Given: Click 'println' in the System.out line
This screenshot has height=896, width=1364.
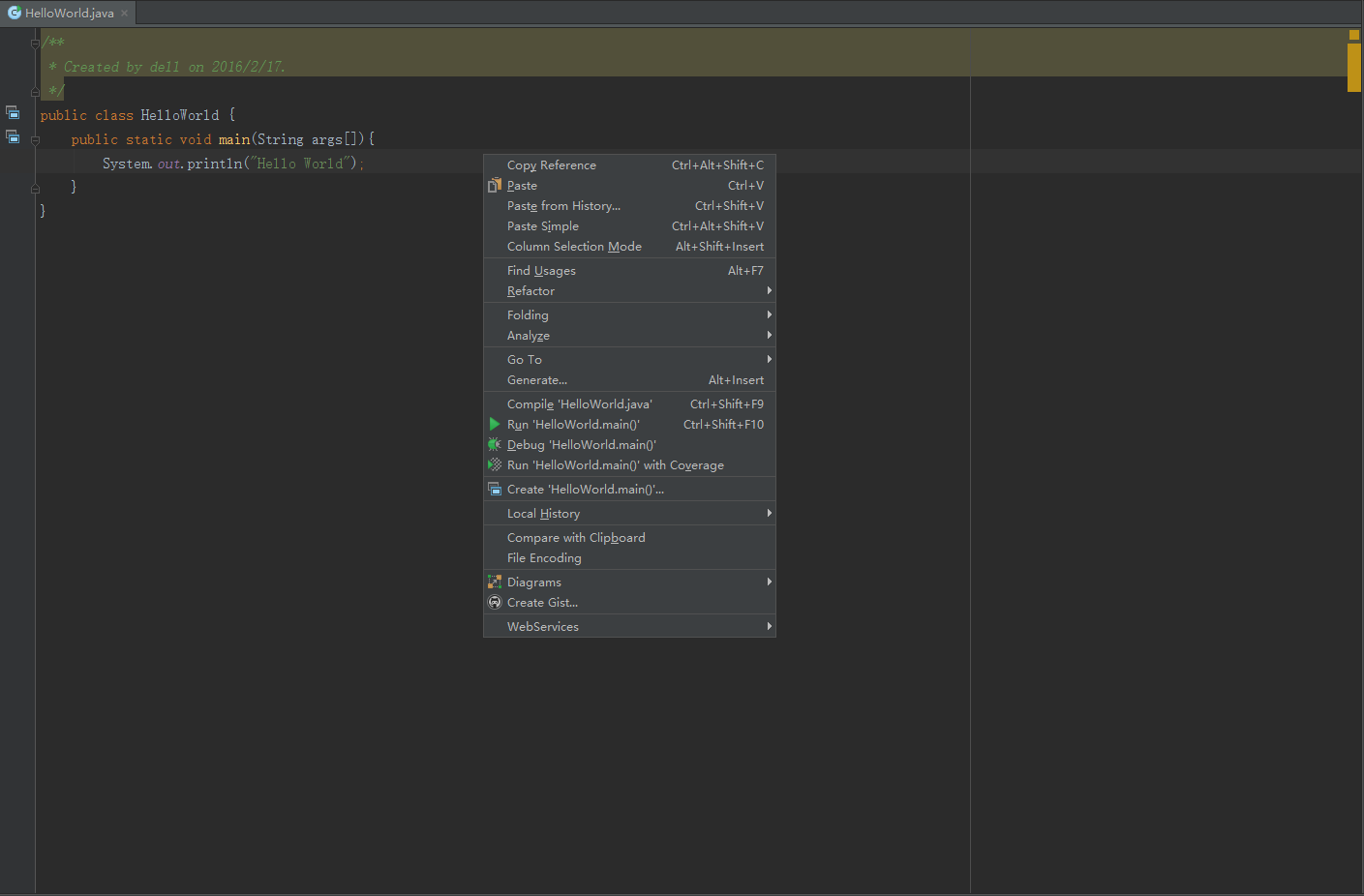Looking at the screenshot, I should pos(215,164).
